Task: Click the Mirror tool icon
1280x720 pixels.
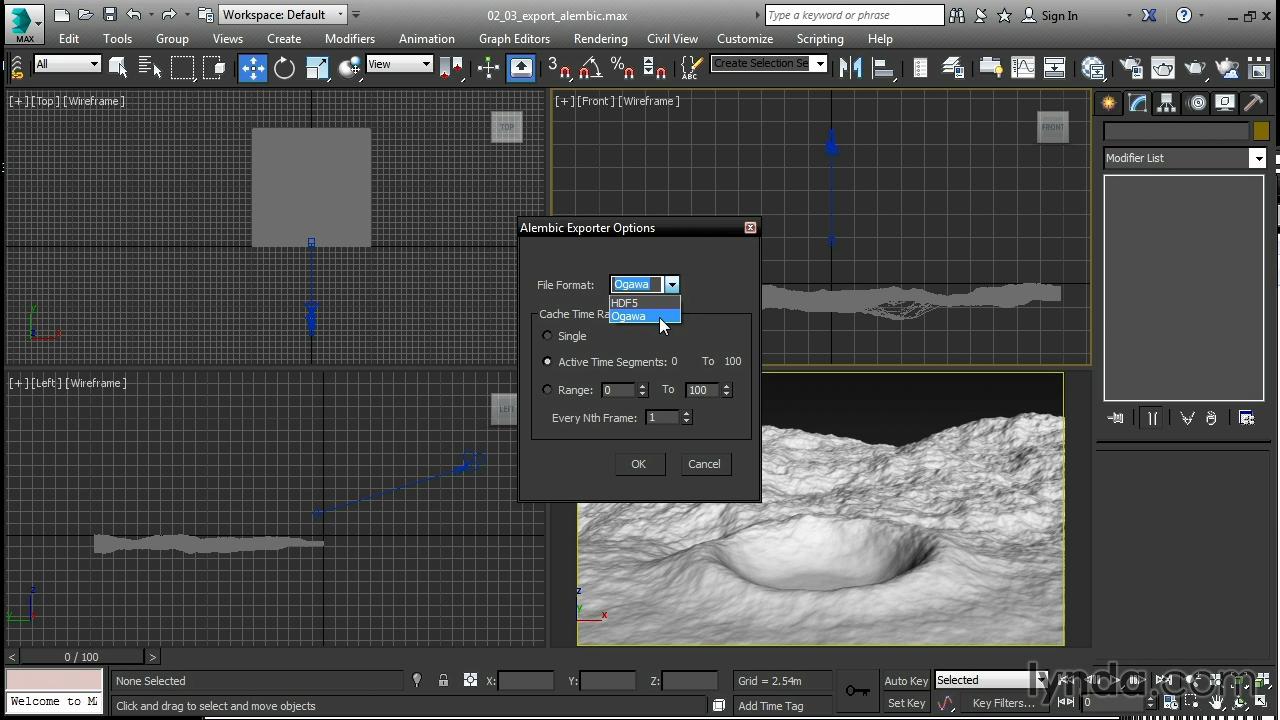Action: (x=851, y=68)
